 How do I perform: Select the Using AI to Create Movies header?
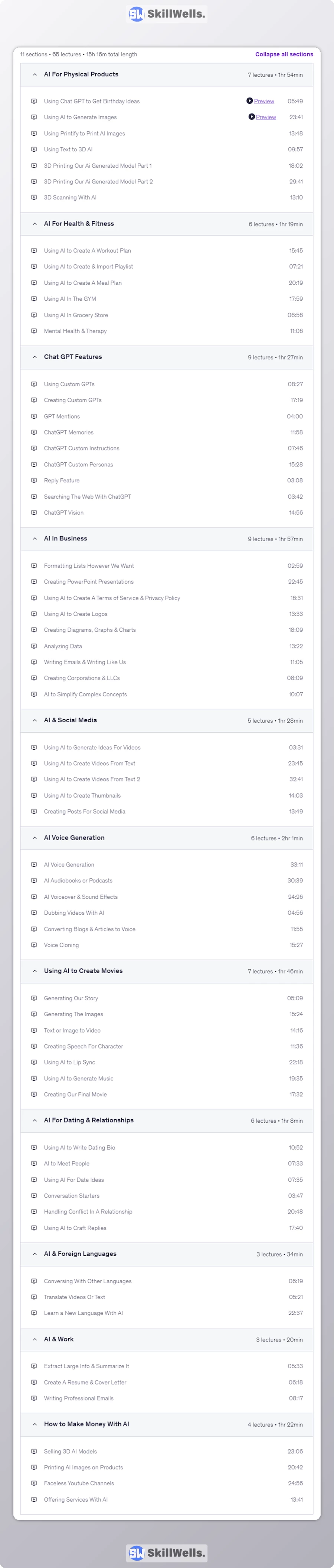[x=83, y=971]
